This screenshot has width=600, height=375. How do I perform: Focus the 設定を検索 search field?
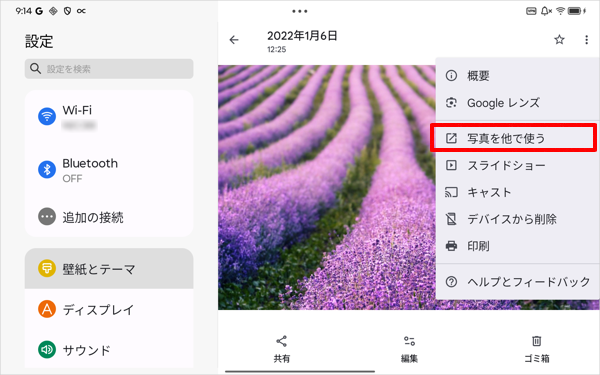(109, 69)
